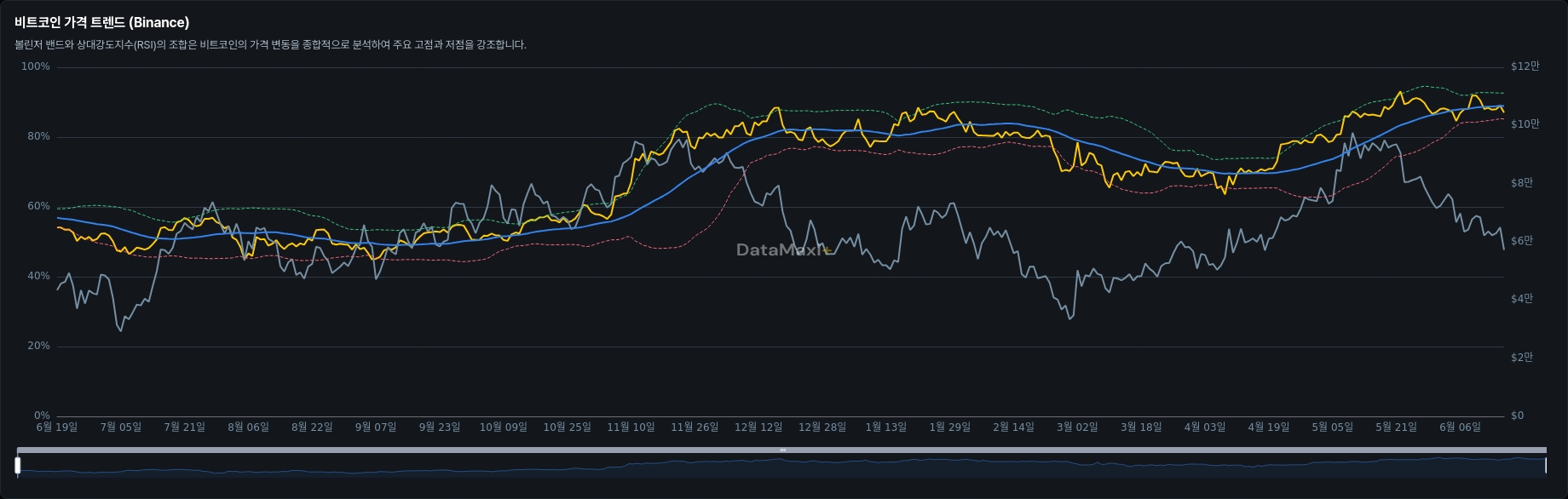Click the left handle of the range slider
Screen dimensions: 1568x499
pos(18,466)
